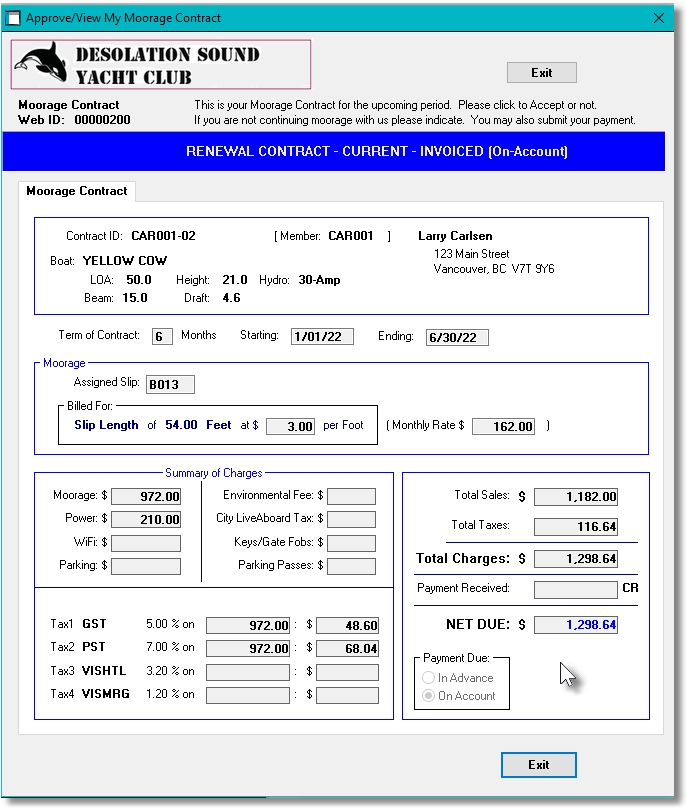Click the NET DUE field
This screenshot has width=687, height=811.
[x=576, y=624]
